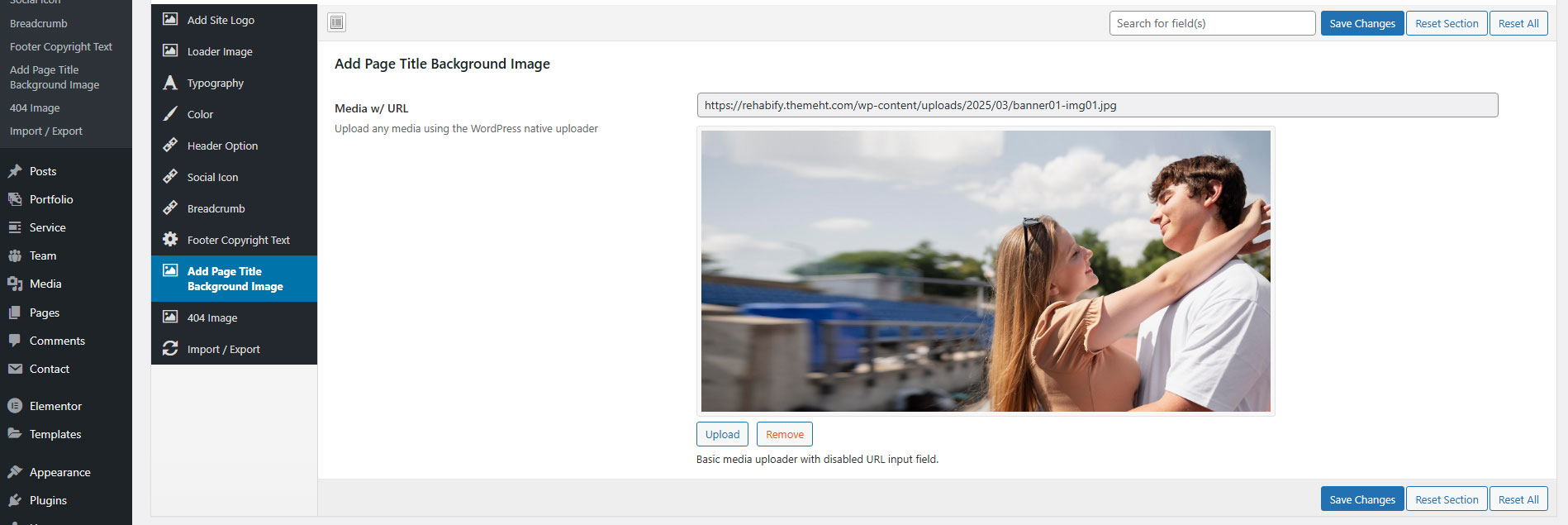Click the Posts pushpin icon
This screenshot has width=1568, height=525.
point(15,171)
